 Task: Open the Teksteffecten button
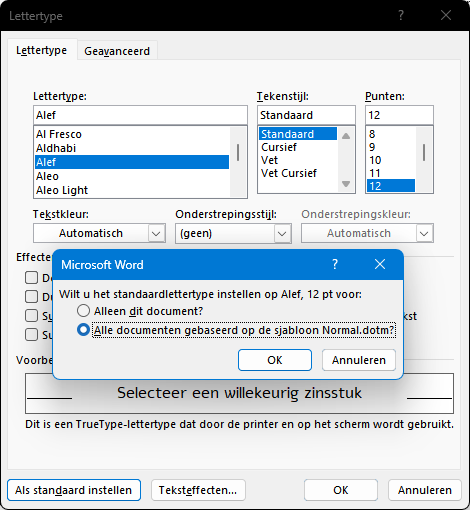198,490
